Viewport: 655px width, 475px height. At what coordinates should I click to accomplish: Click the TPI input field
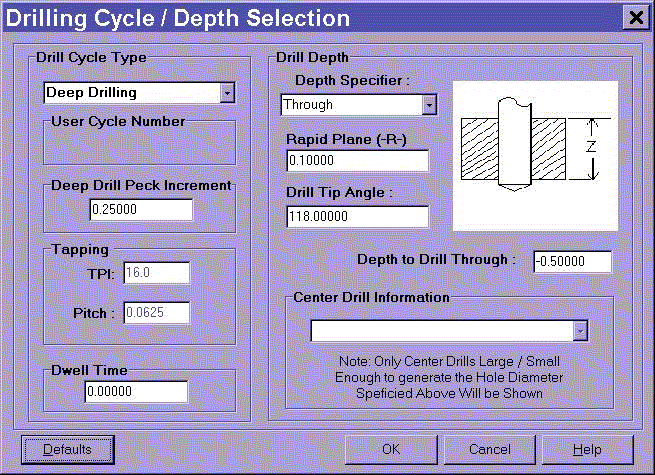pyautogui.click(x=157, y=273)
